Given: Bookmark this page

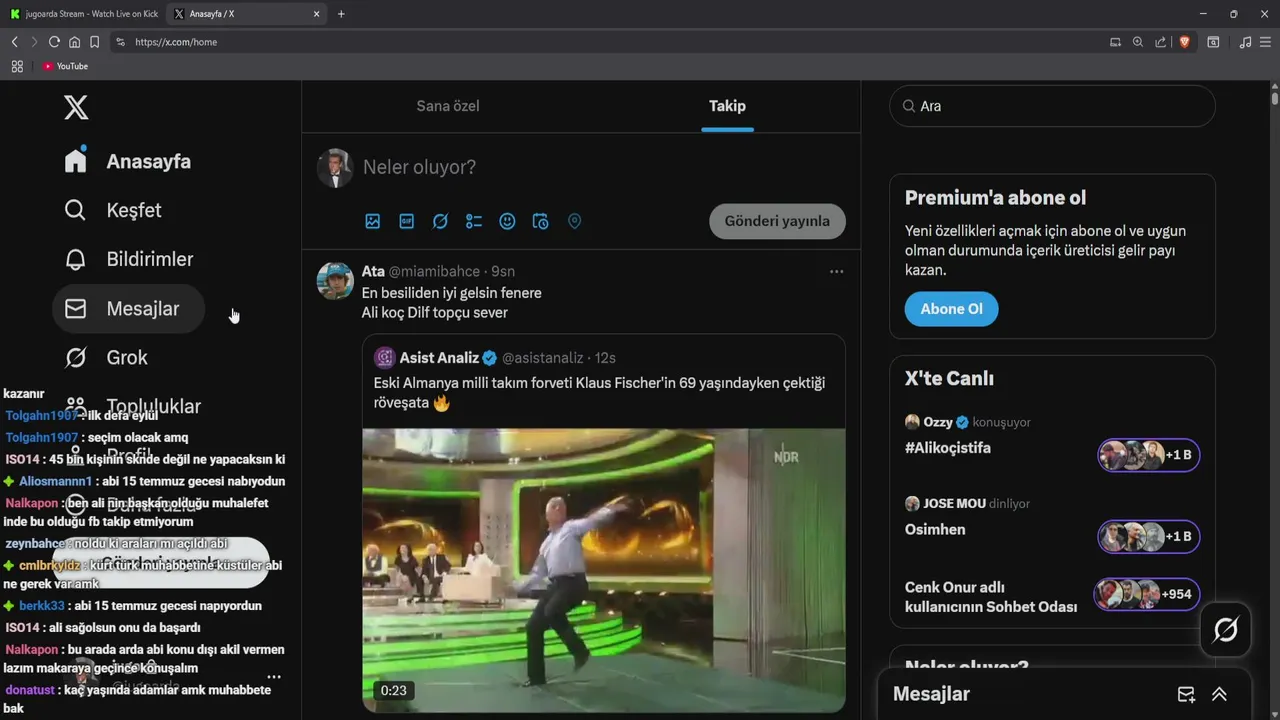Looking at the screenshot, I should point(94,42).
